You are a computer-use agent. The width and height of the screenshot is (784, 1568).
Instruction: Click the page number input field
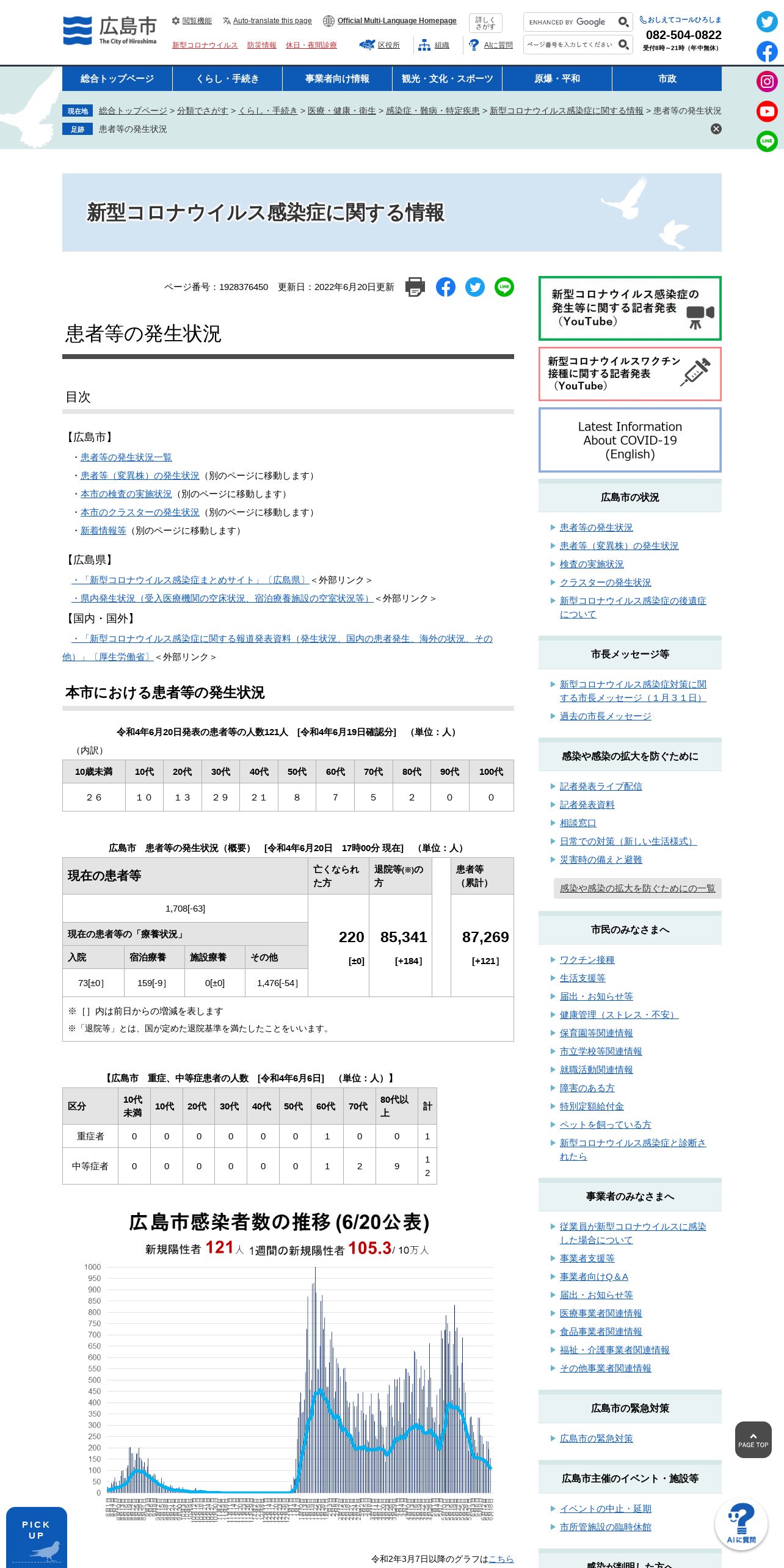point(570,45)
